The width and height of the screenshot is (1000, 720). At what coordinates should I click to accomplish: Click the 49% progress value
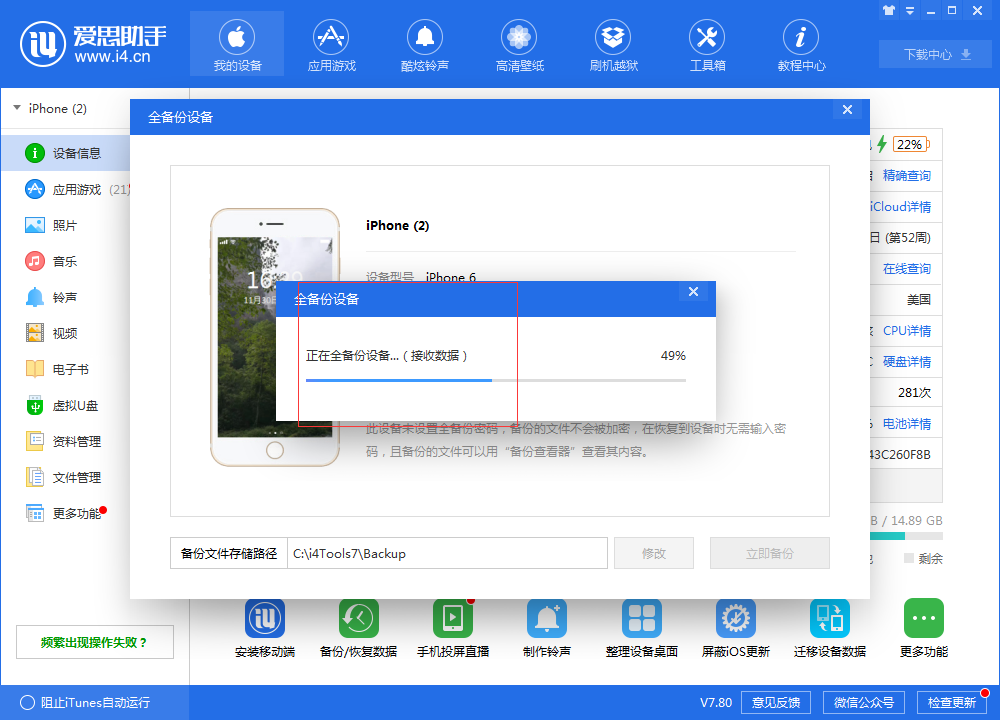pos(673,356)
